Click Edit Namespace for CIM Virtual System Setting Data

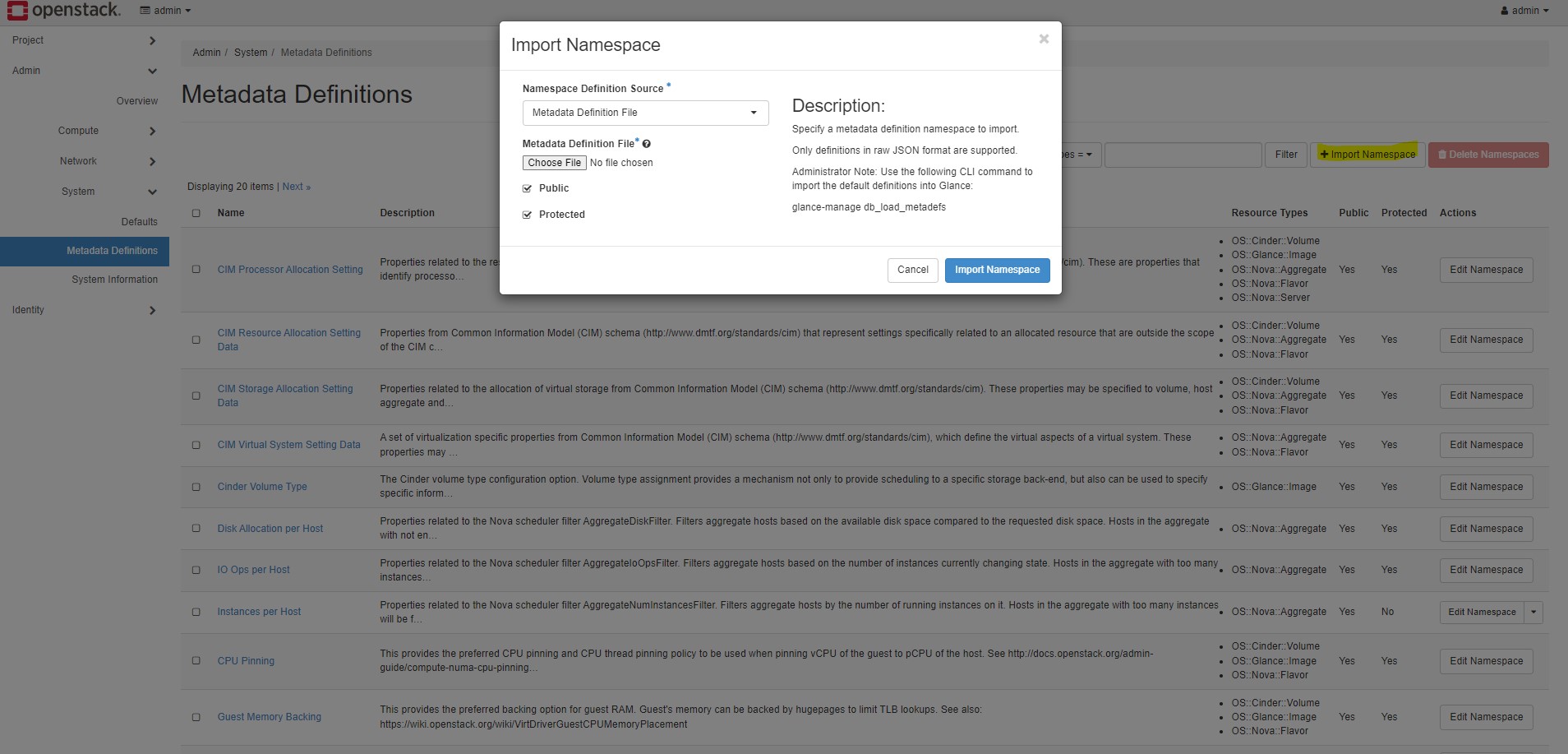[1487, 445]
